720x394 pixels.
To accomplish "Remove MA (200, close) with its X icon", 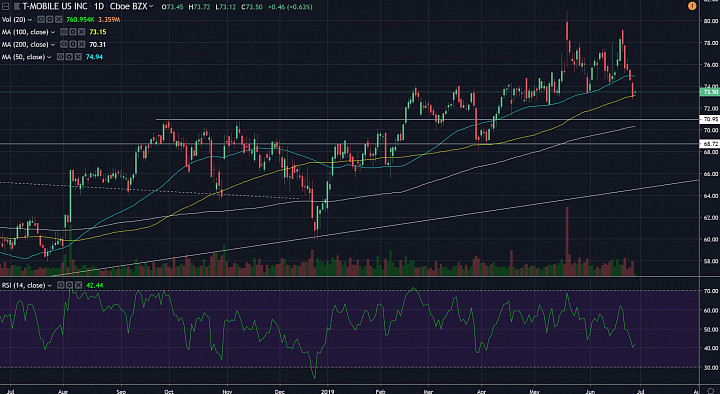I will coord(81,45).
